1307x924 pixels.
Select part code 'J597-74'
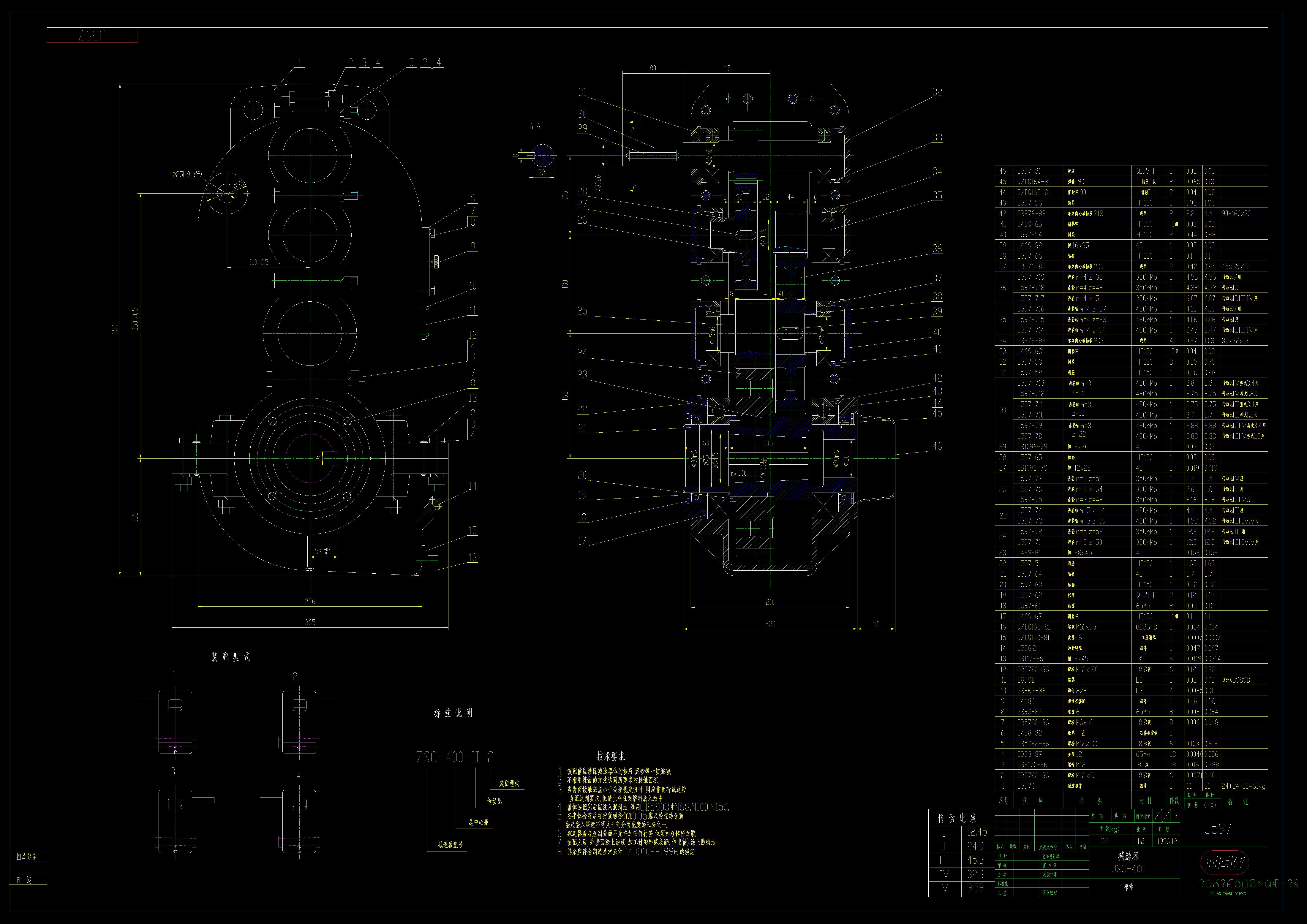[1029, 511]
